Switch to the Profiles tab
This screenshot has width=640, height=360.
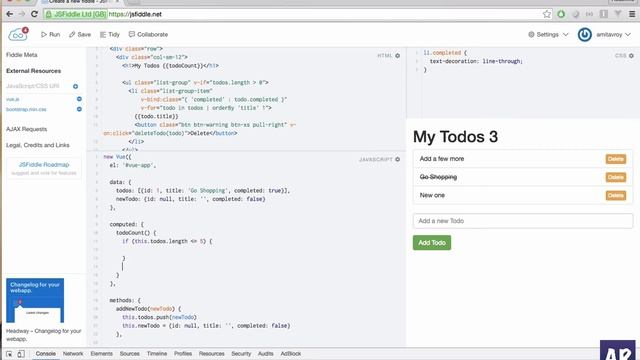(x=183, y=353)
